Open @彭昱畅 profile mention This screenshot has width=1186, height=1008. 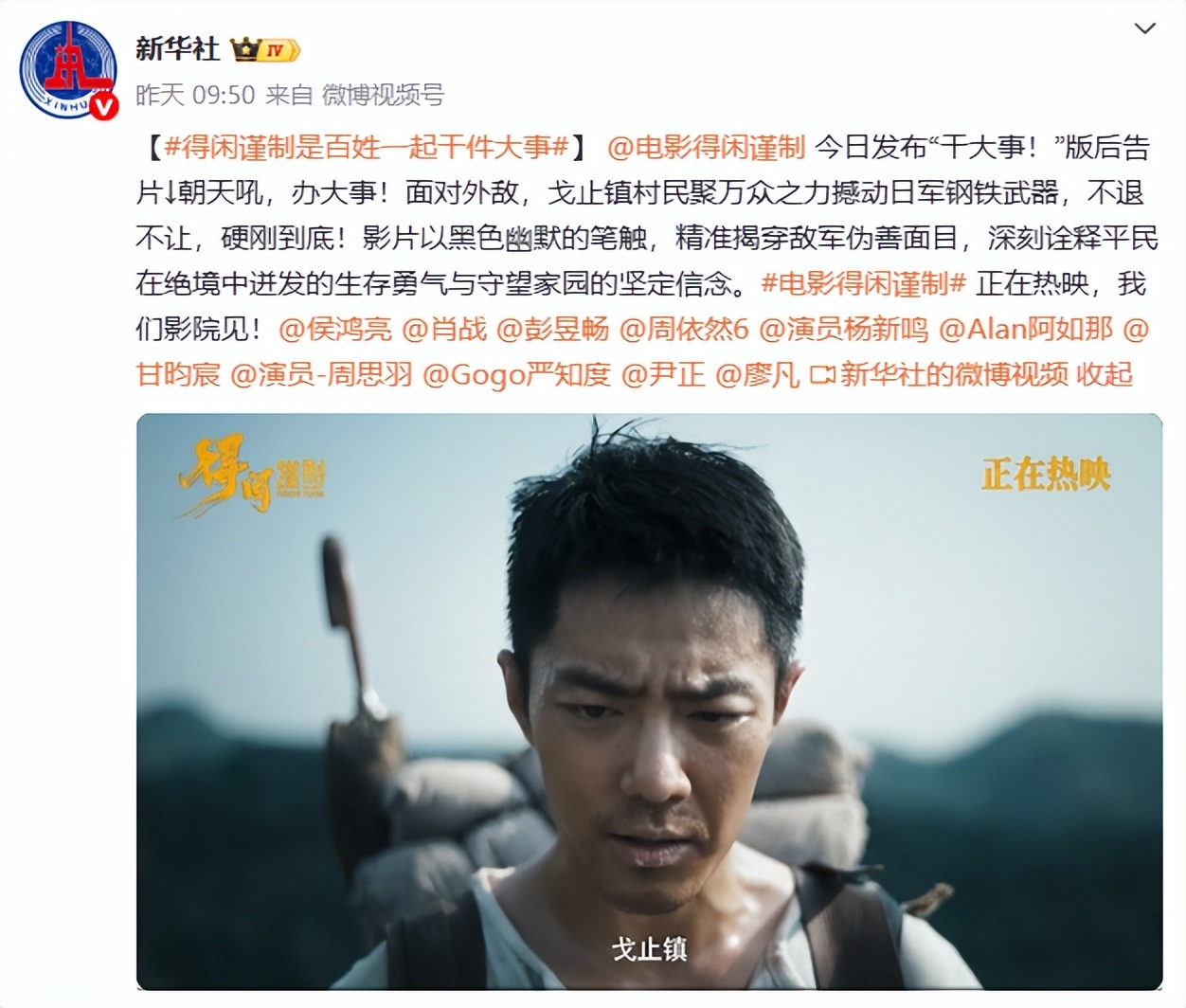pos(553,329)
